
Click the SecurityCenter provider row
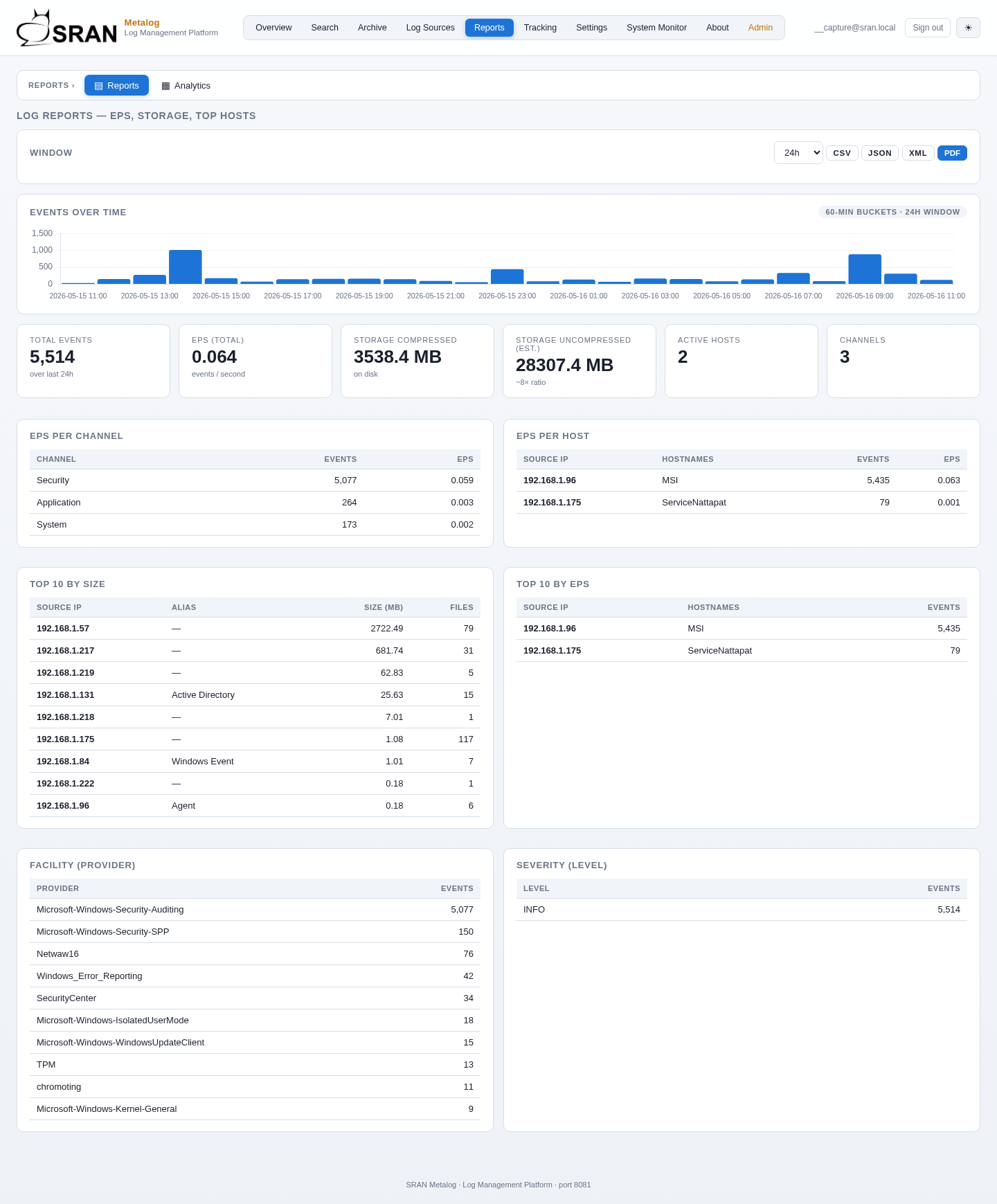255,998
